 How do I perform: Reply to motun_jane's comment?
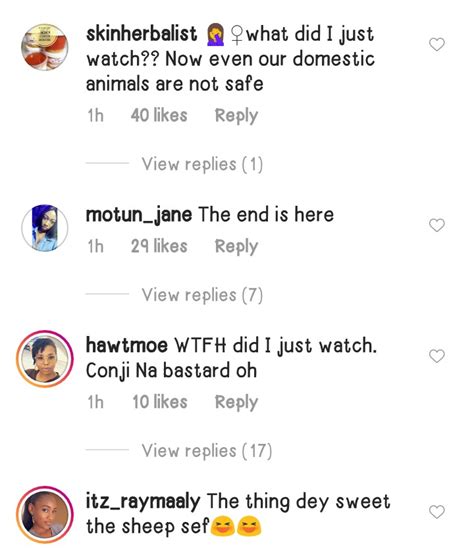click(x=236, y=246)
